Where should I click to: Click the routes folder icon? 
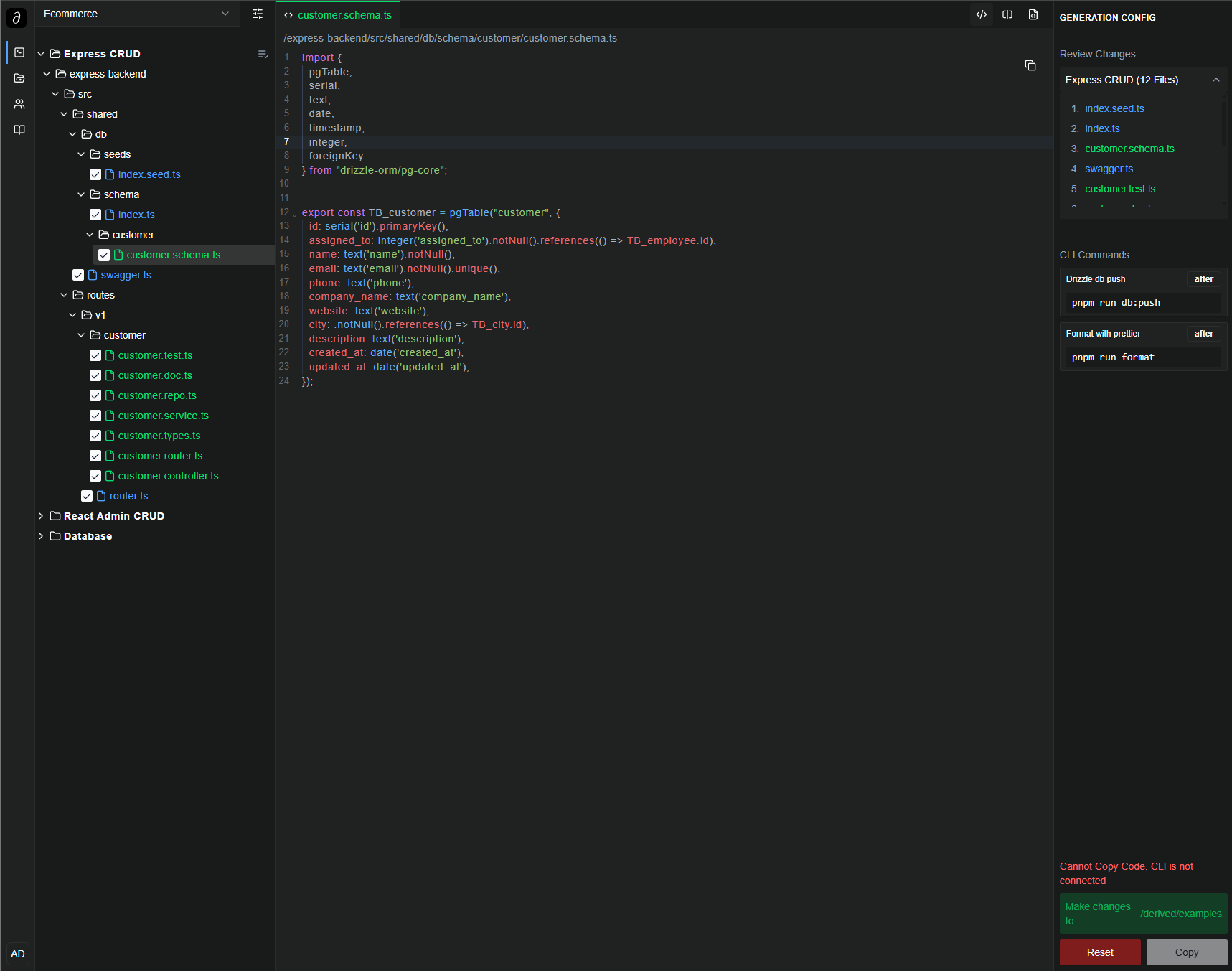[x=78, y=295]
